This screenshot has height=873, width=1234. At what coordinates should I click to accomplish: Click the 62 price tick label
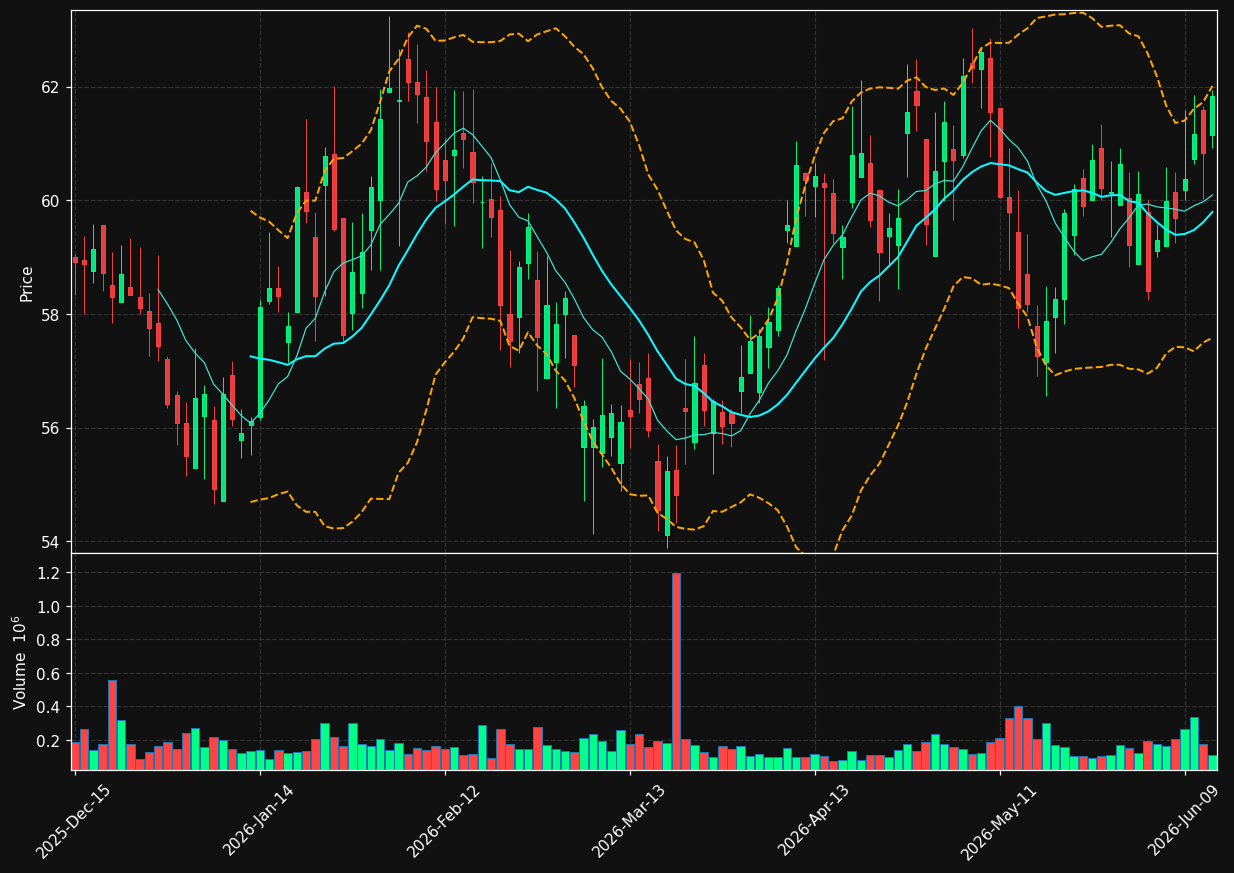(x=51, y=88)
